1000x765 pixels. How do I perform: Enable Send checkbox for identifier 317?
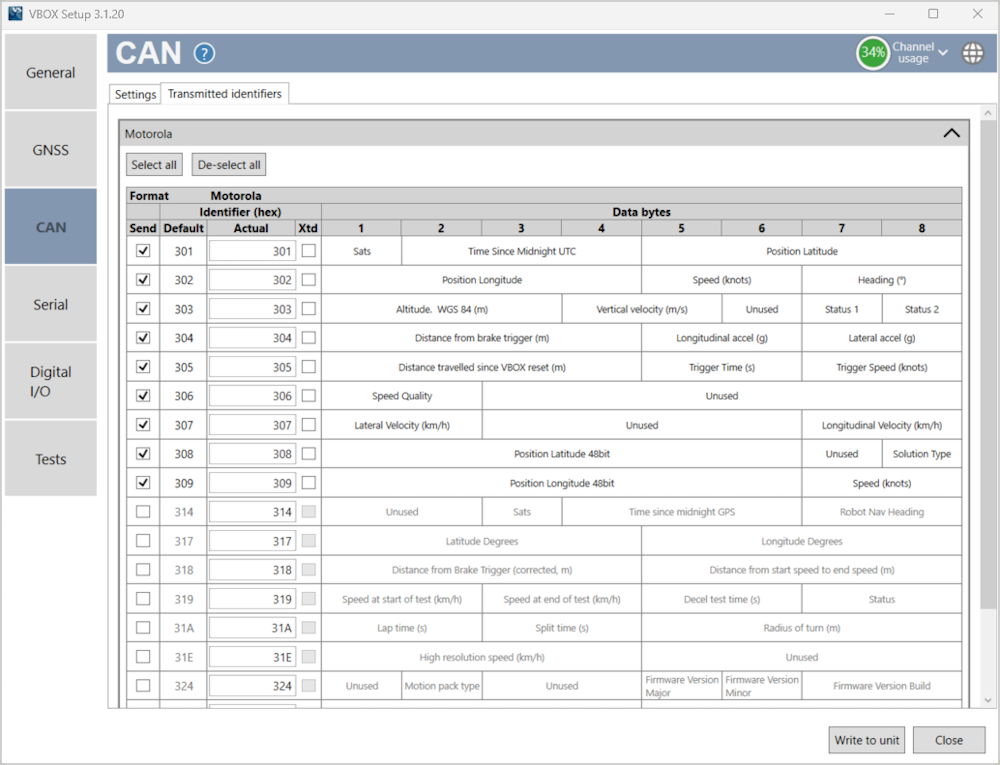point(143,541)
